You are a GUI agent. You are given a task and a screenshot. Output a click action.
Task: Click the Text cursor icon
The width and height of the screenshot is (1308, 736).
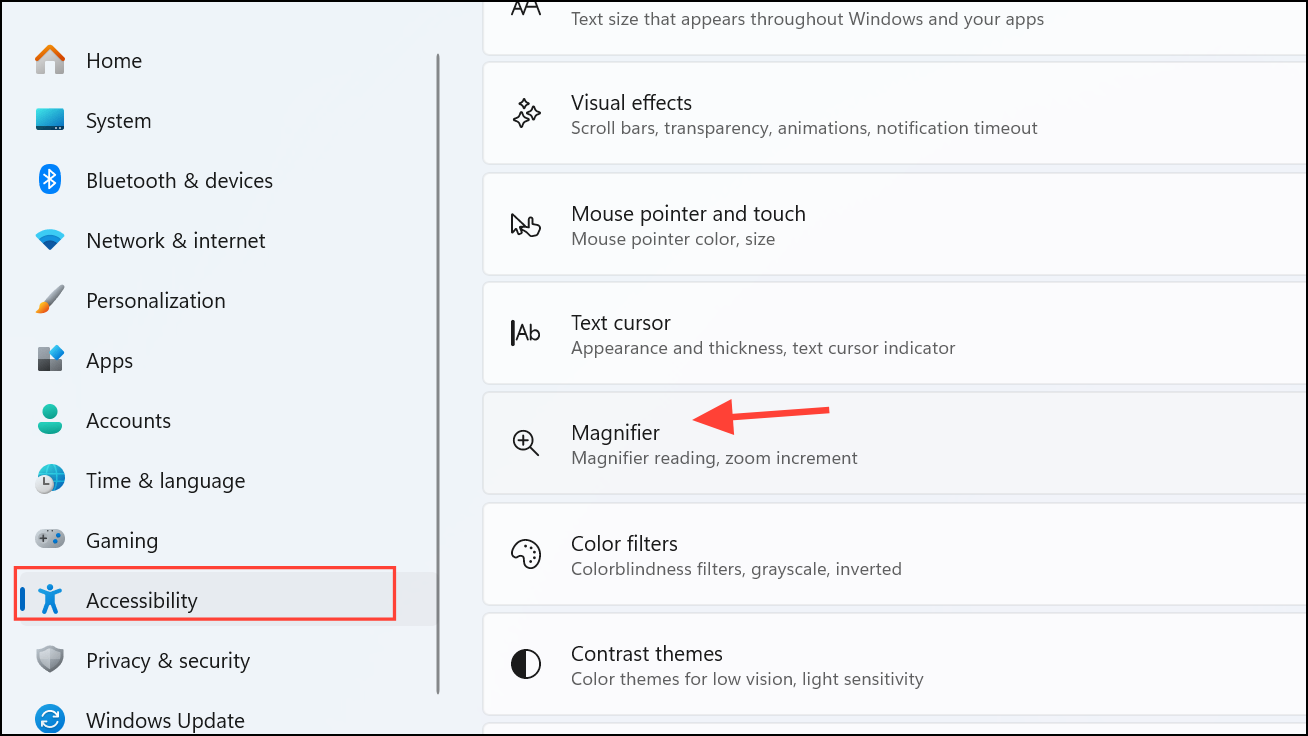tap(525, 333)
